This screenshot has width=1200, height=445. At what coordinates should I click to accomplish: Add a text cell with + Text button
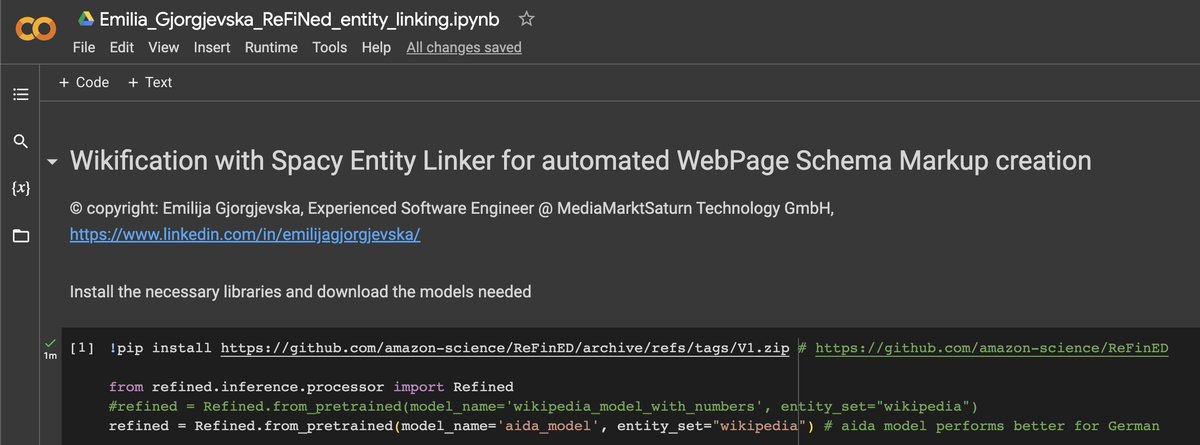point(150,83)
